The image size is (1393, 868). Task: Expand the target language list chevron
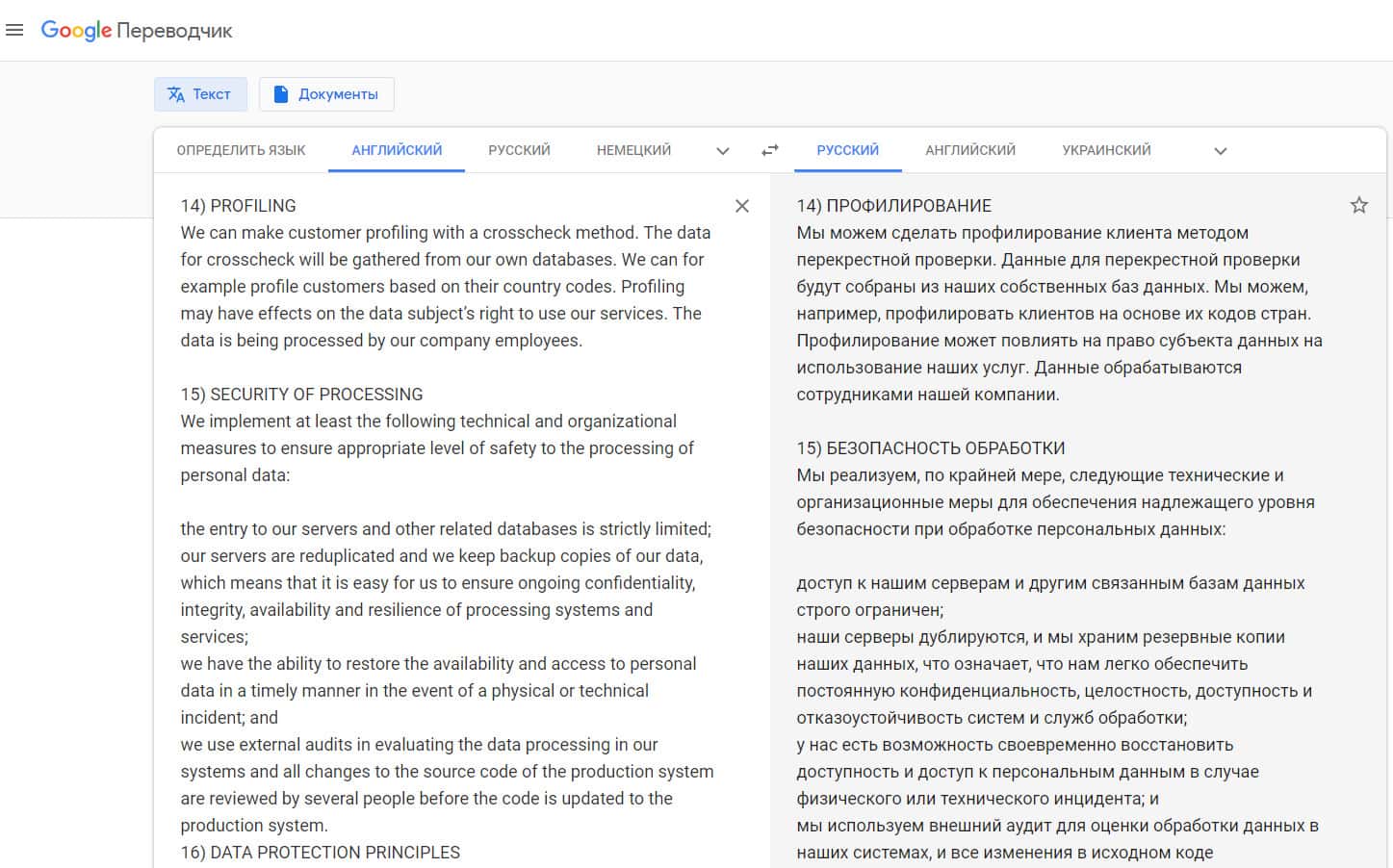pos(1220,151)
